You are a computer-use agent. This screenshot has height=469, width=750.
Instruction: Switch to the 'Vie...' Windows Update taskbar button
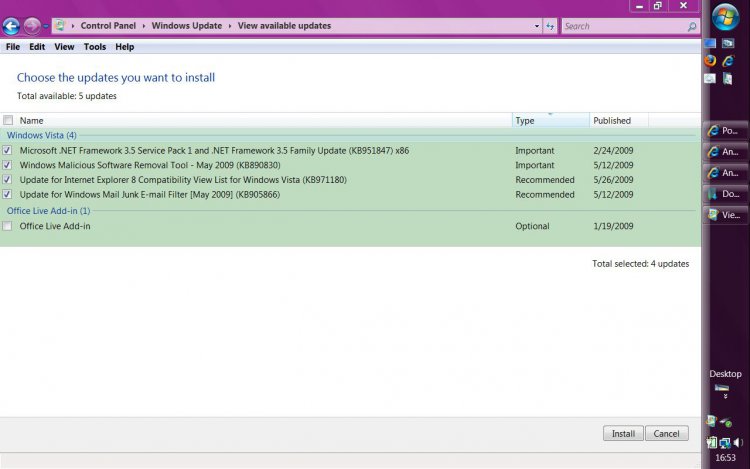tap(725, 215)
